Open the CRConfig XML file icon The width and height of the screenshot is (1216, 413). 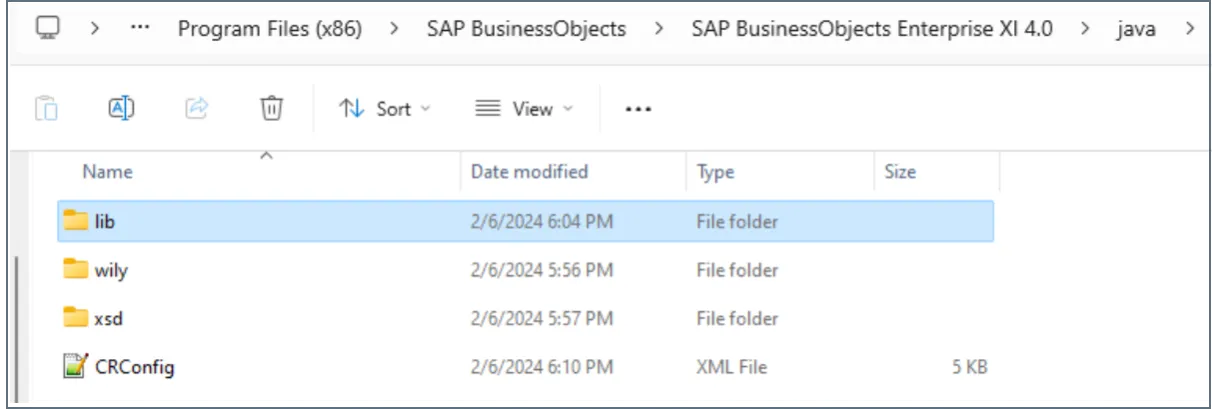(75, 367)
